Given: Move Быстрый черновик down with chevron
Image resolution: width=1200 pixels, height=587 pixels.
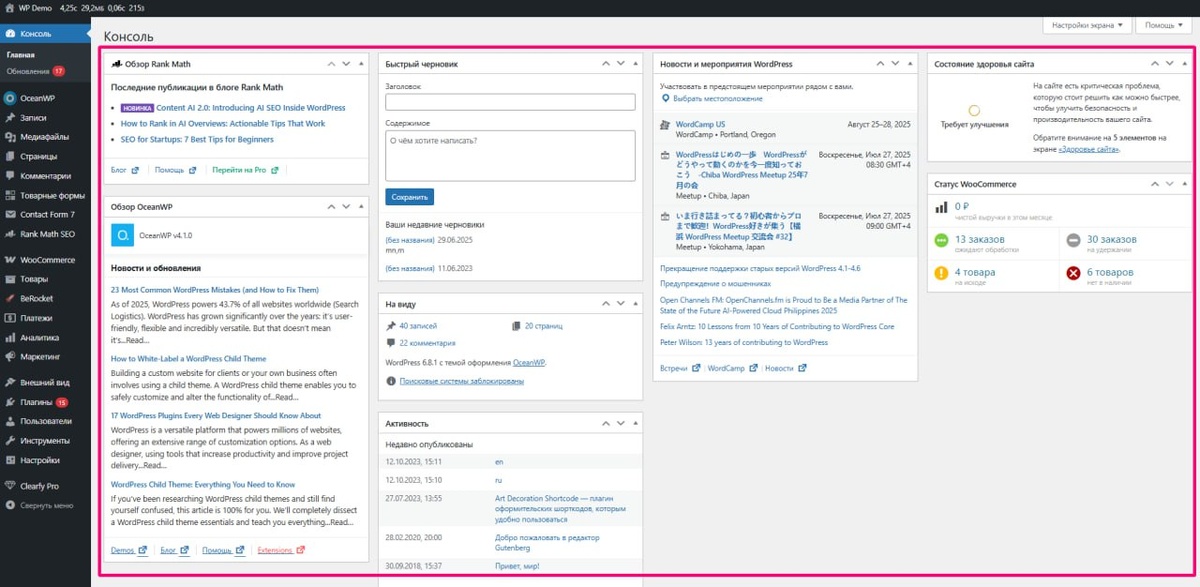Looking at the screenshot, I should click(x=620, y=64).
